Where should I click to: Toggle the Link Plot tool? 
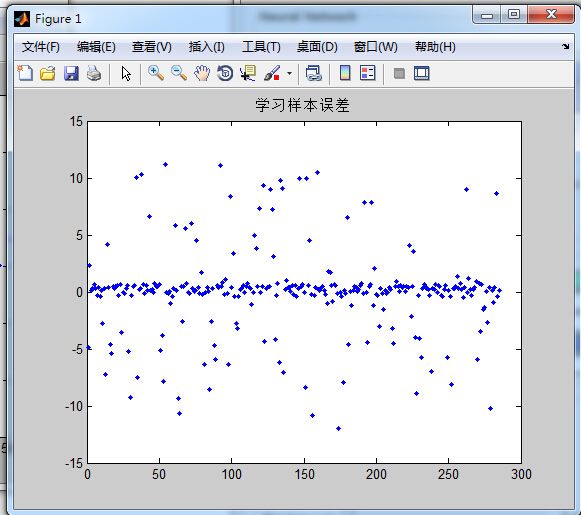[313, 73]
